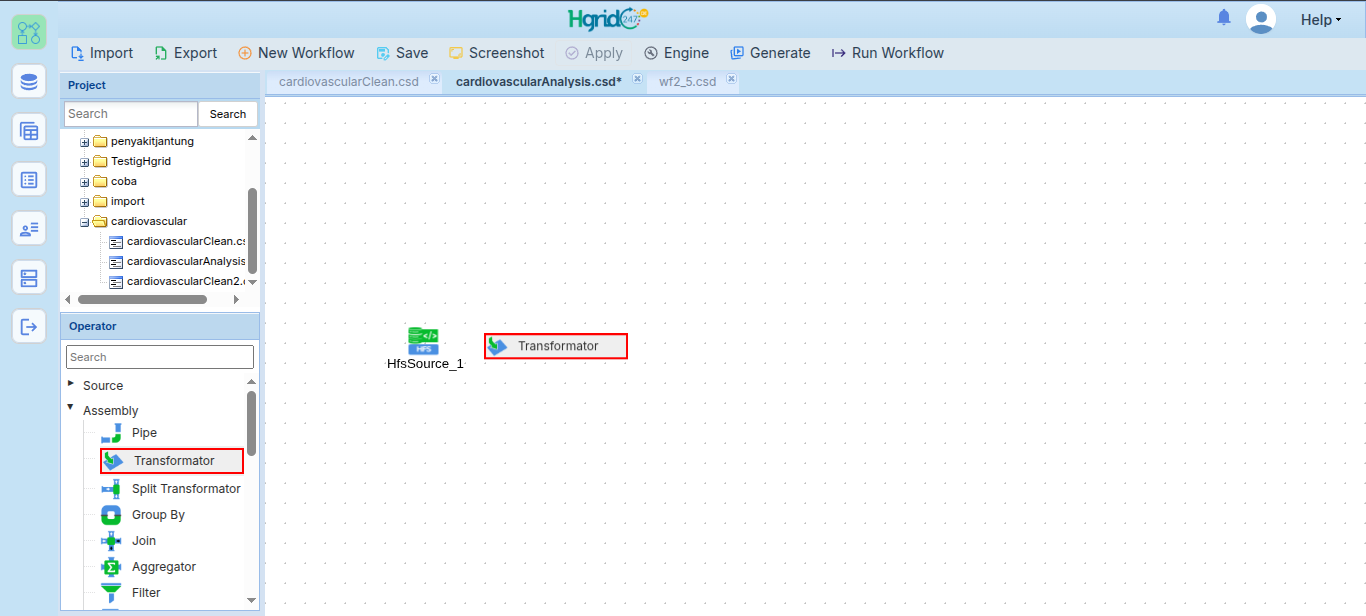Viewport: 1366px width, 616px height.
Task: Select the Transformator operator in the Assembly list
Action: (x=172, y=461)
